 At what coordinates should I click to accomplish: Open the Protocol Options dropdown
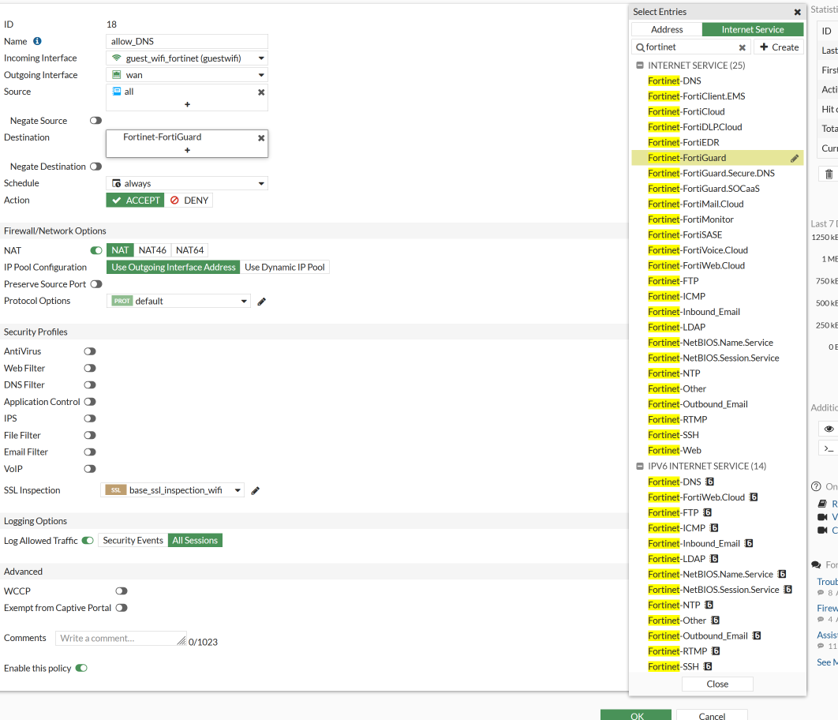(x=179, y=301)
